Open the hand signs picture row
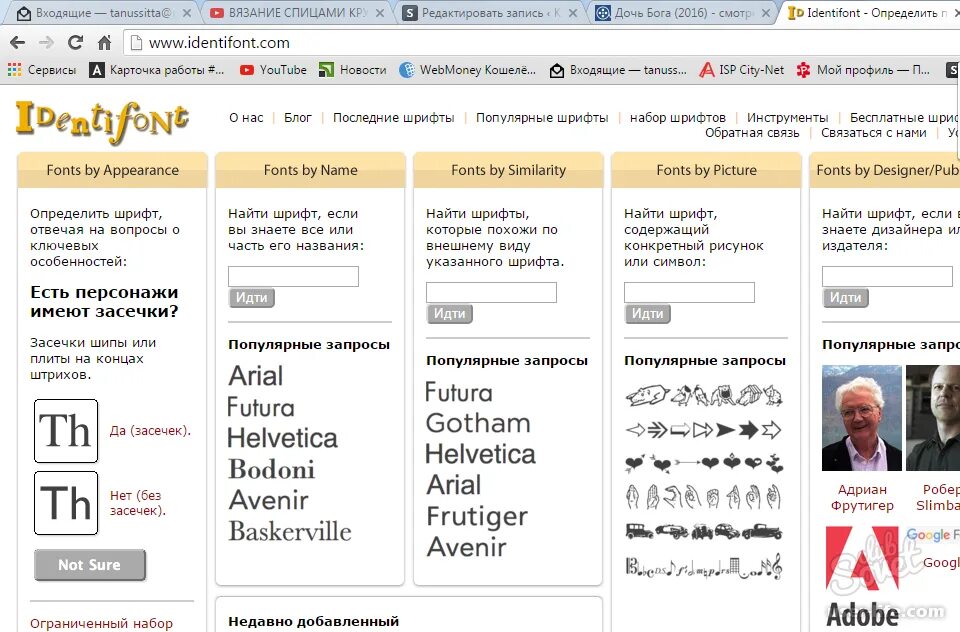Screen dimensions: 960x632 (704, 497)
